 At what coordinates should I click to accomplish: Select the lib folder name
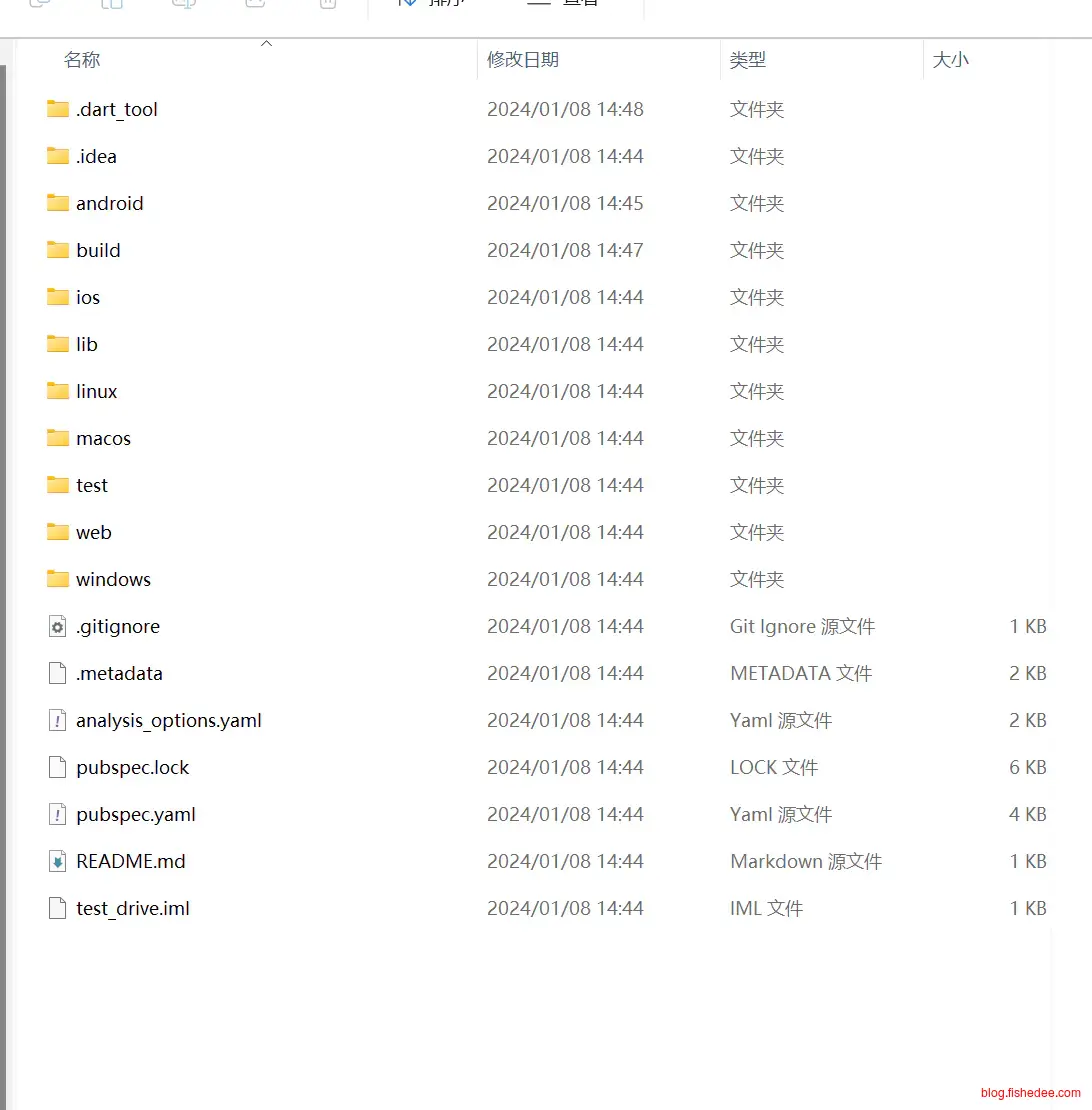pyautogui.click(x=87, y=344)
